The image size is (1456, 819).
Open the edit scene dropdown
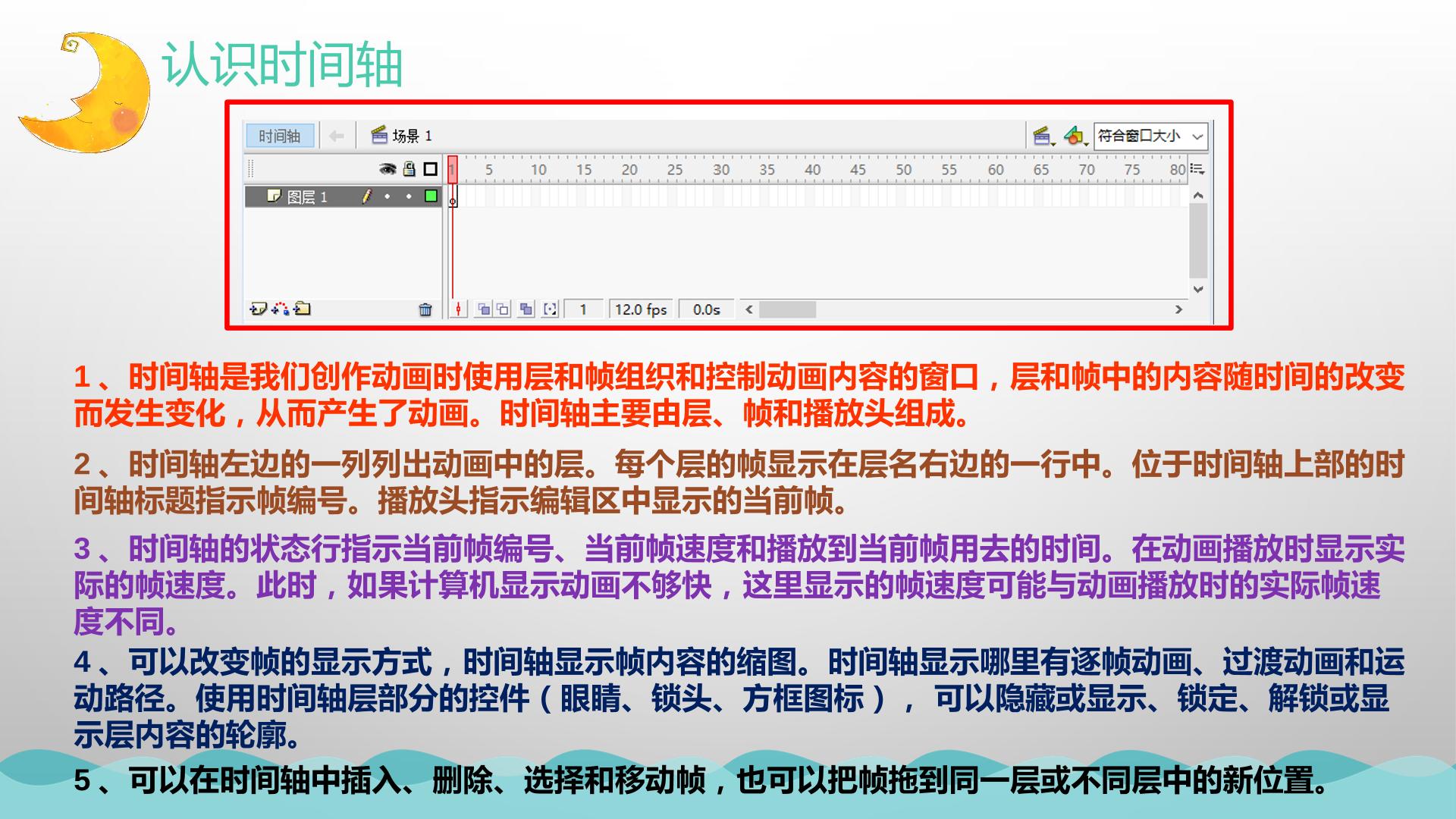pos(1044,137)
